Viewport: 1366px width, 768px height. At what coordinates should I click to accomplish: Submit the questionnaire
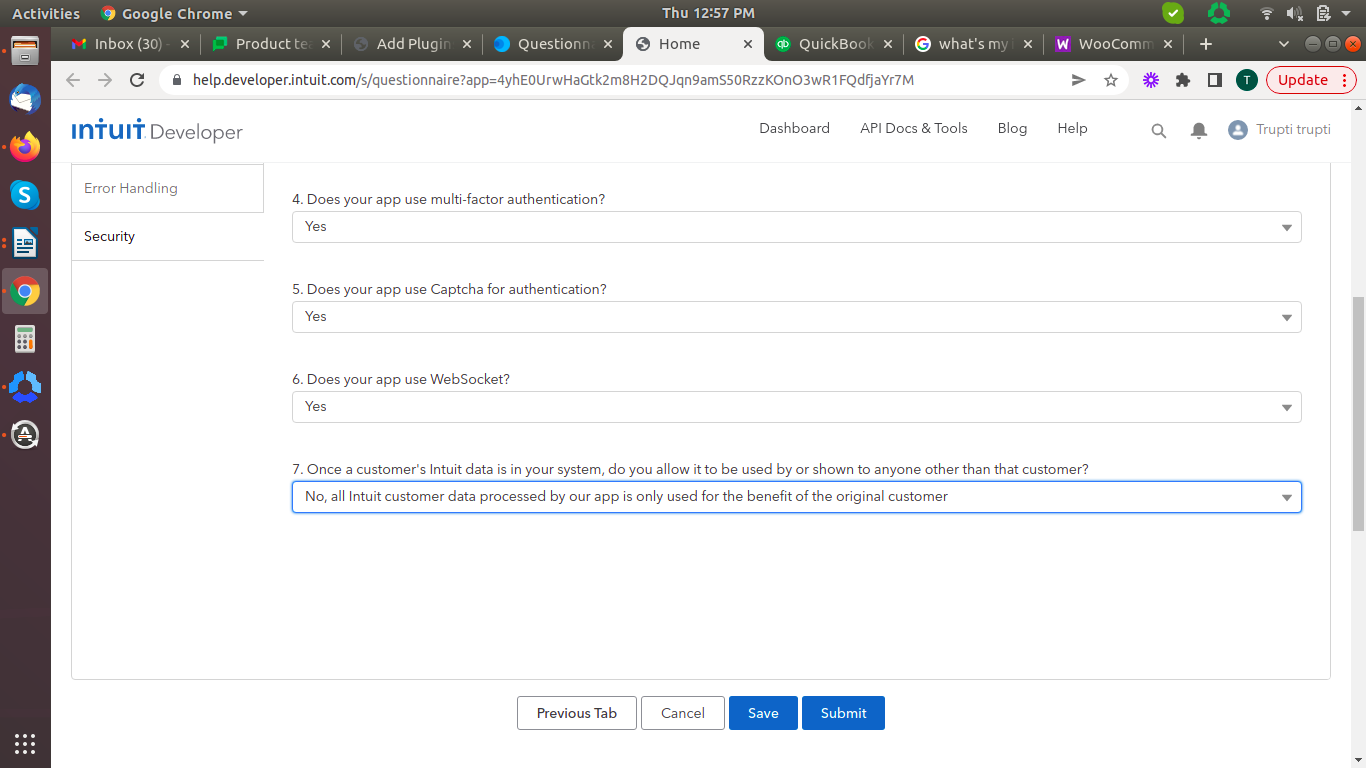click(x=843, y=713)
